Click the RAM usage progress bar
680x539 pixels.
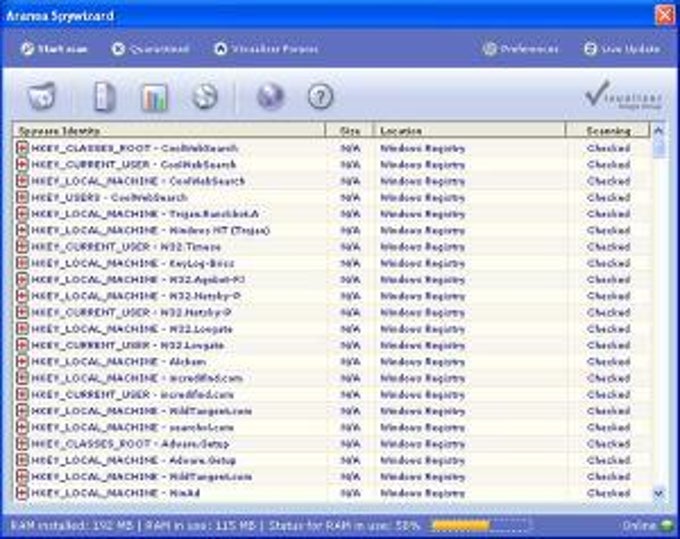481,526
